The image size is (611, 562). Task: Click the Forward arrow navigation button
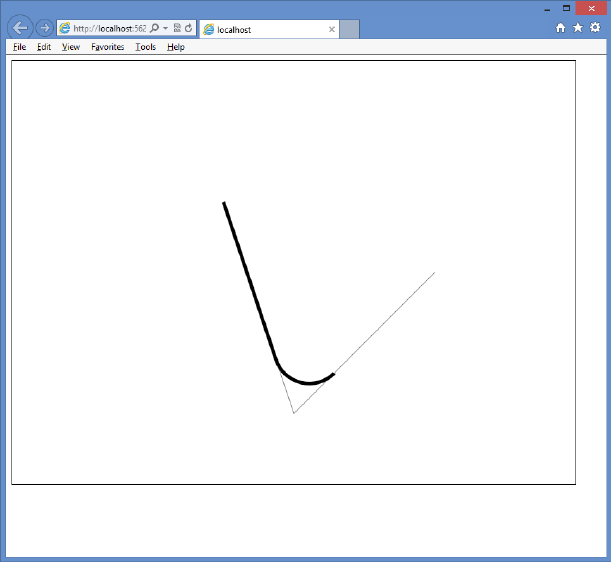coord(44,28)
